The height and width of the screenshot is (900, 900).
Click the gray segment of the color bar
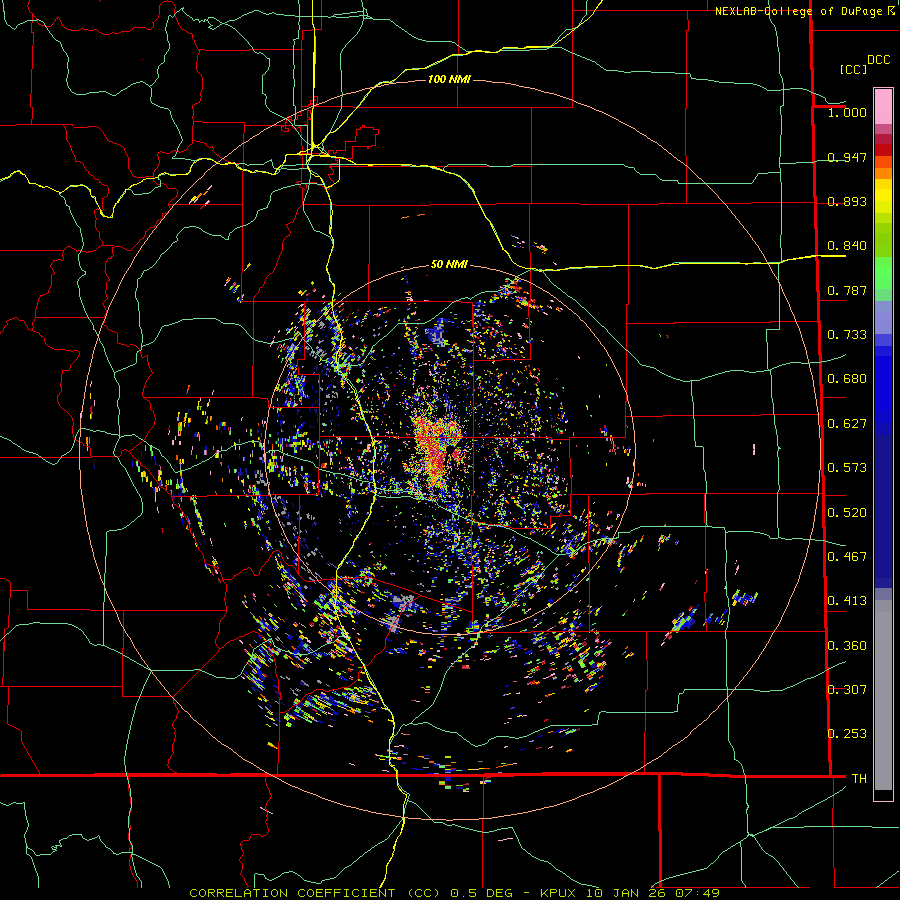[x=883, y=695]
